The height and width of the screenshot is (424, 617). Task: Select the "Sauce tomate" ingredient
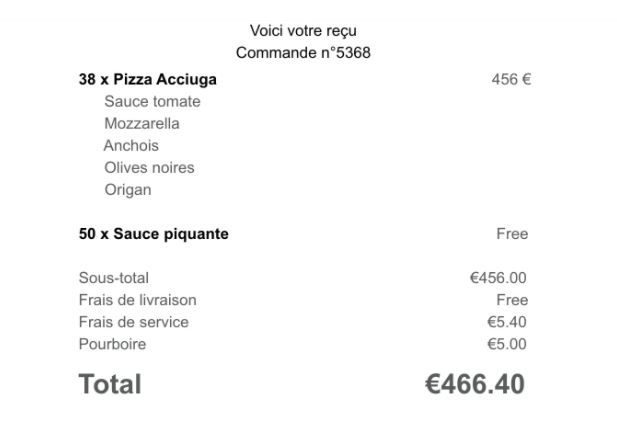(152, 102)
